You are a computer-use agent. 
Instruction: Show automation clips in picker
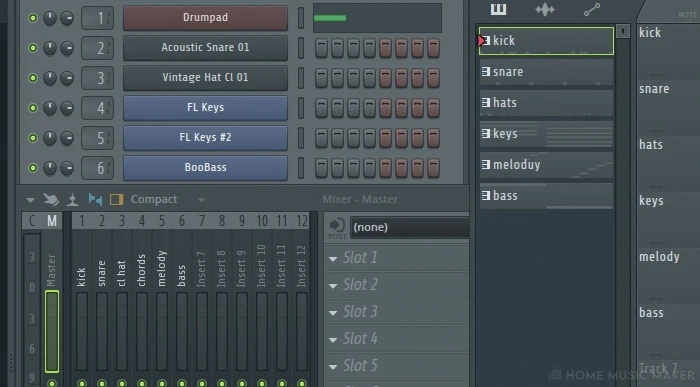(592, 9)
